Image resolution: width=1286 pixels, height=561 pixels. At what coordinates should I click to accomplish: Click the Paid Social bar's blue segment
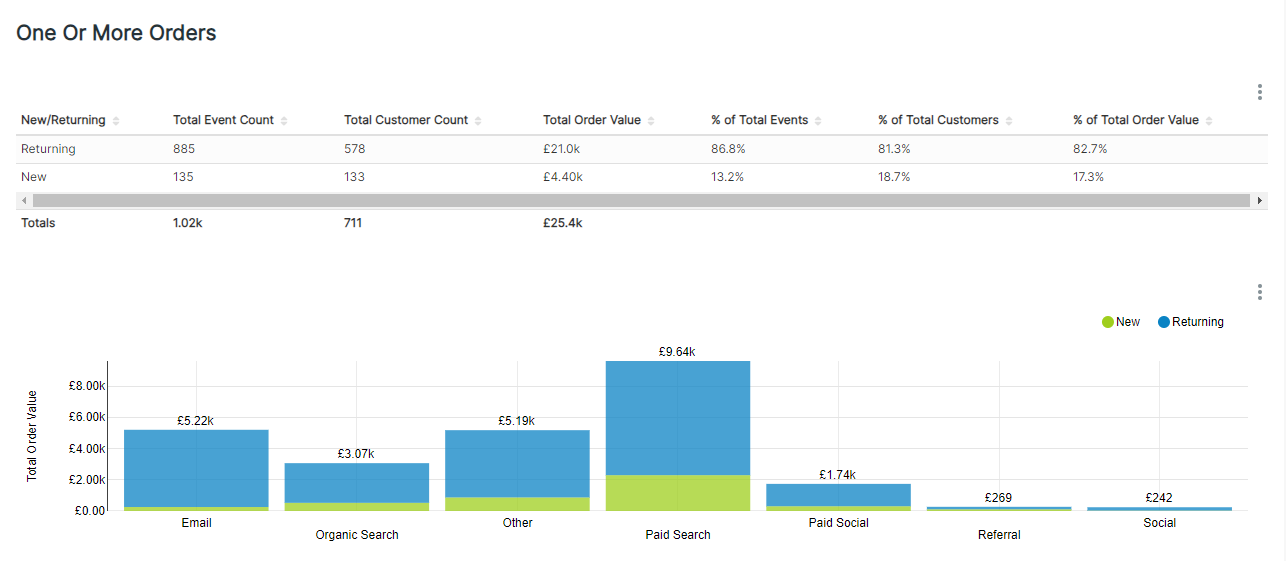click(839, 495)
